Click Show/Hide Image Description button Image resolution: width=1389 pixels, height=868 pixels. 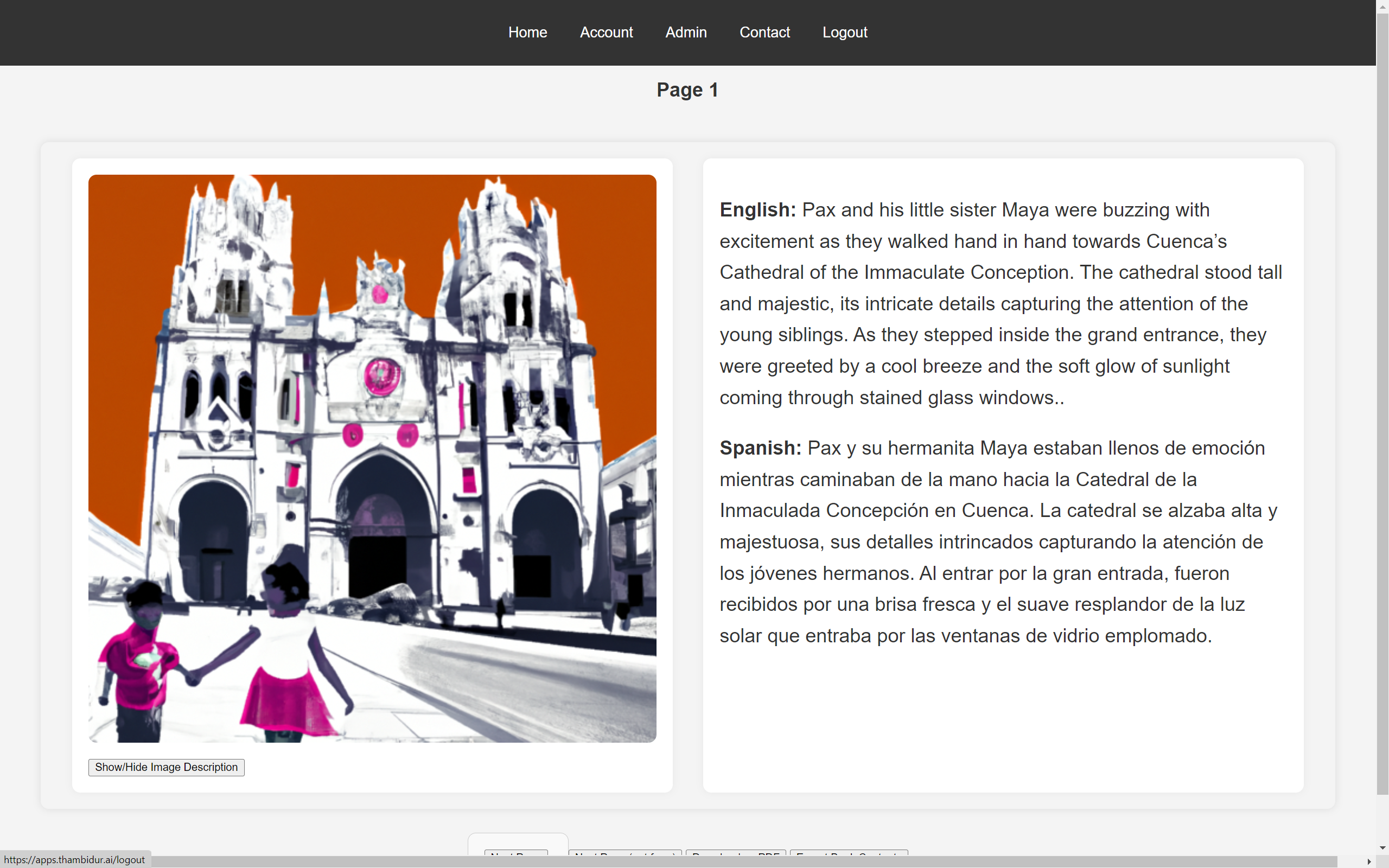point(167,767)
